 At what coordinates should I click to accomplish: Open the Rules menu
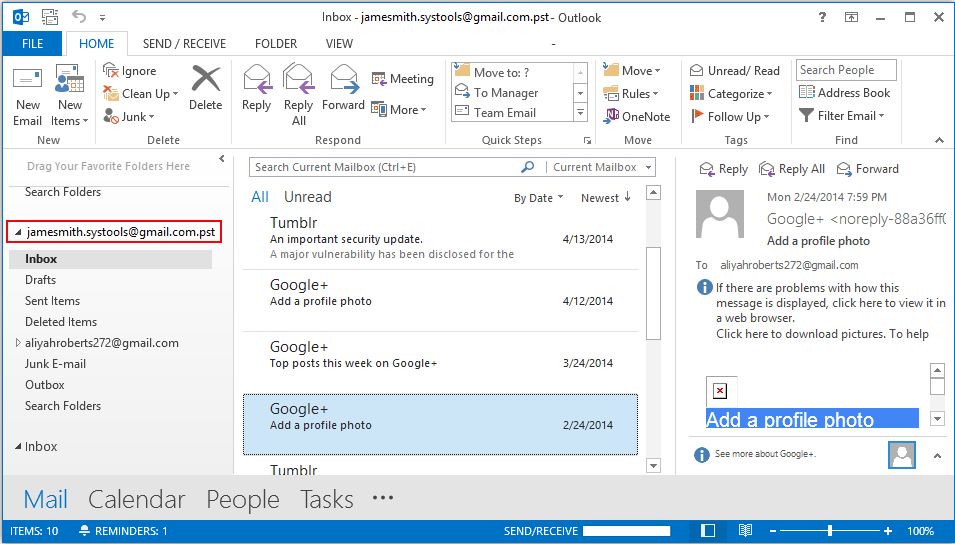[x=630, y=93]
